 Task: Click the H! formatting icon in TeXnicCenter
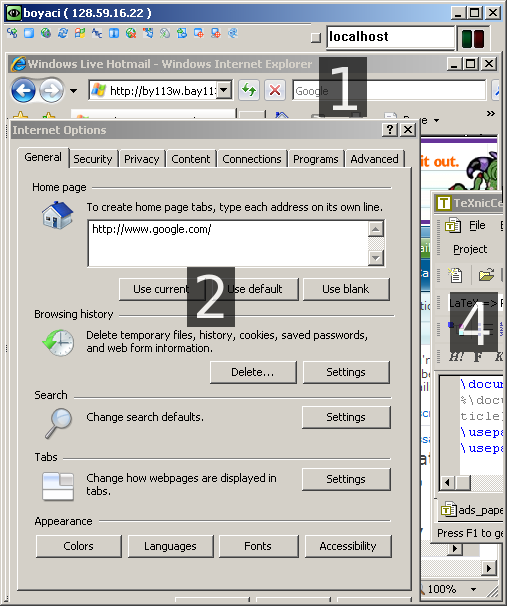coord(456,356)
